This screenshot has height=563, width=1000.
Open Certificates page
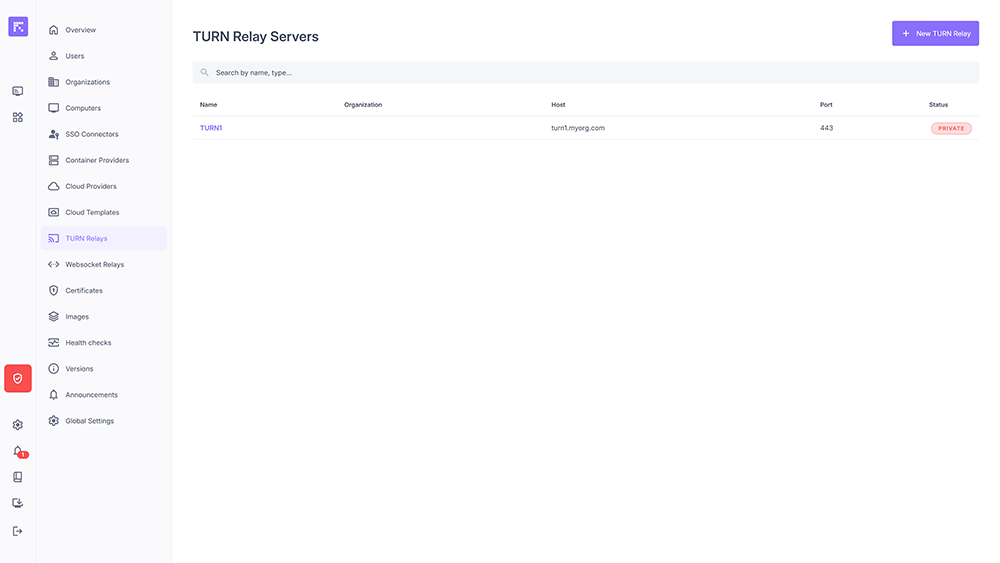click(84, 290)
